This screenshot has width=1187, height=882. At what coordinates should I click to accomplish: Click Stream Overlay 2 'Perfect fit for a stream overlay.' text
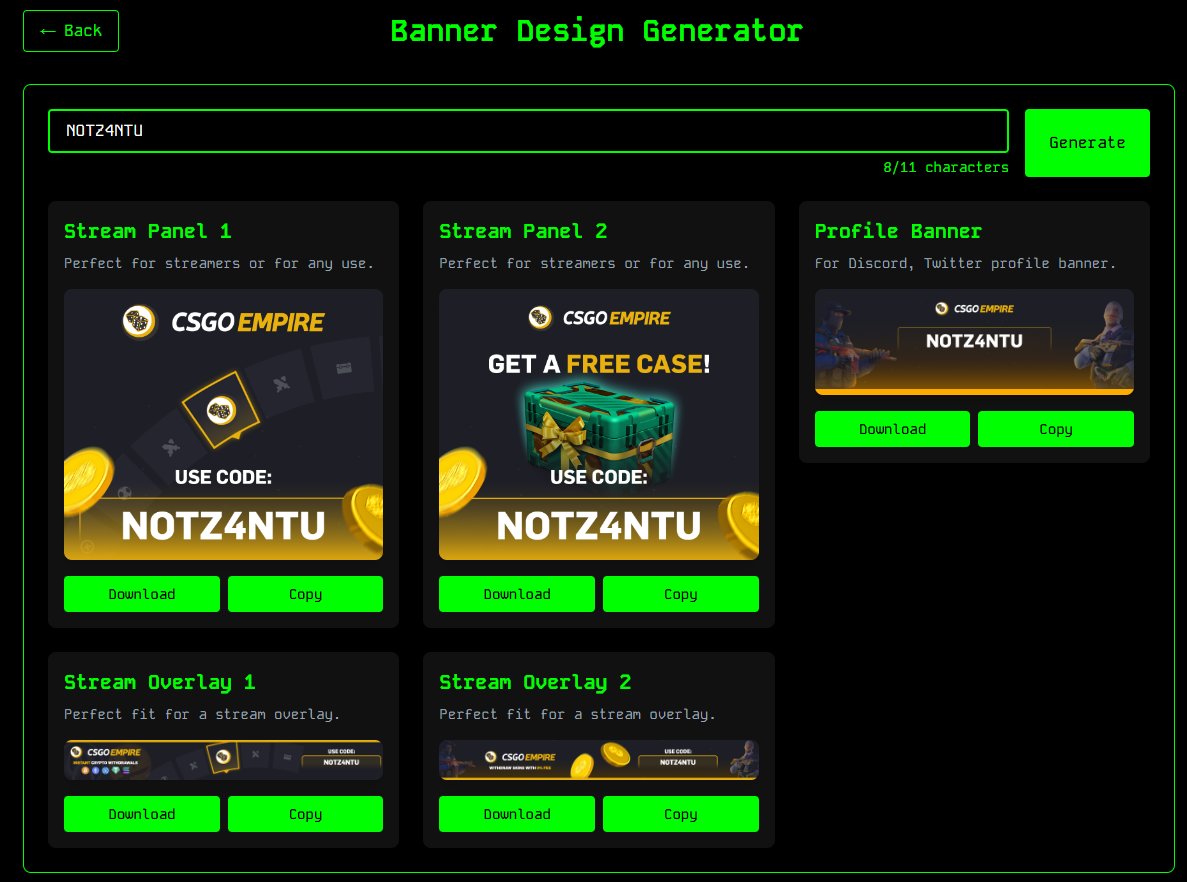(578, 714)
